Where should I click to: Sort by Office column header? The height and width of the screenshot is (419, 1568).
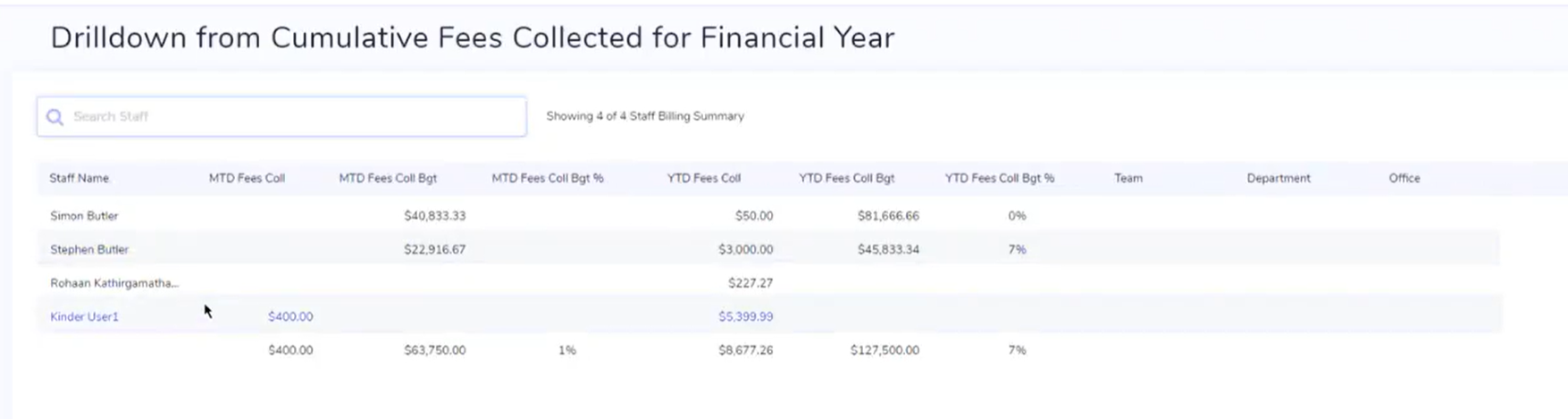pyautogui.click(x=1404, y=179)
